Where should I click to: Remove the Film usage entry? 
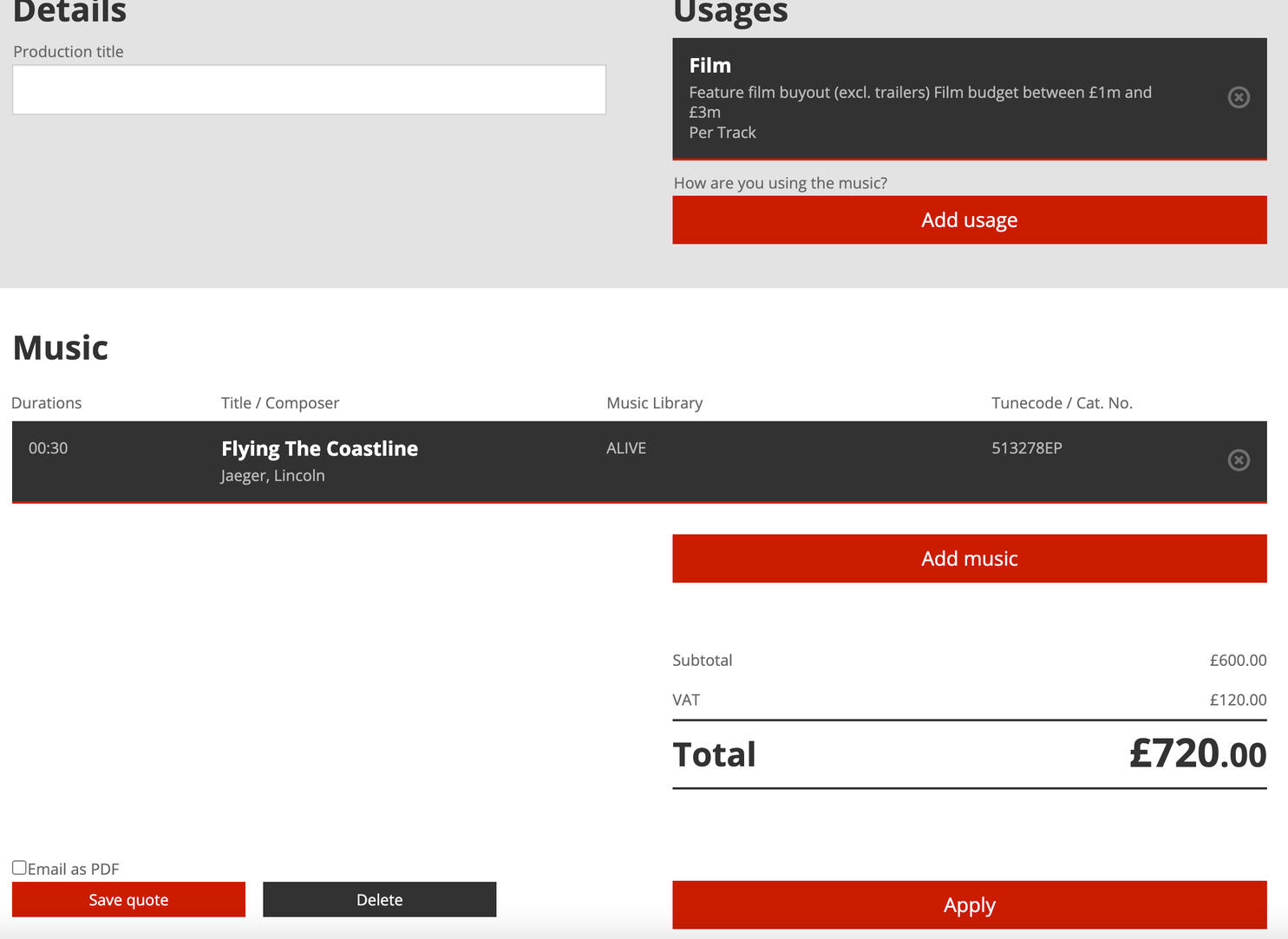tap(1239, 97)
